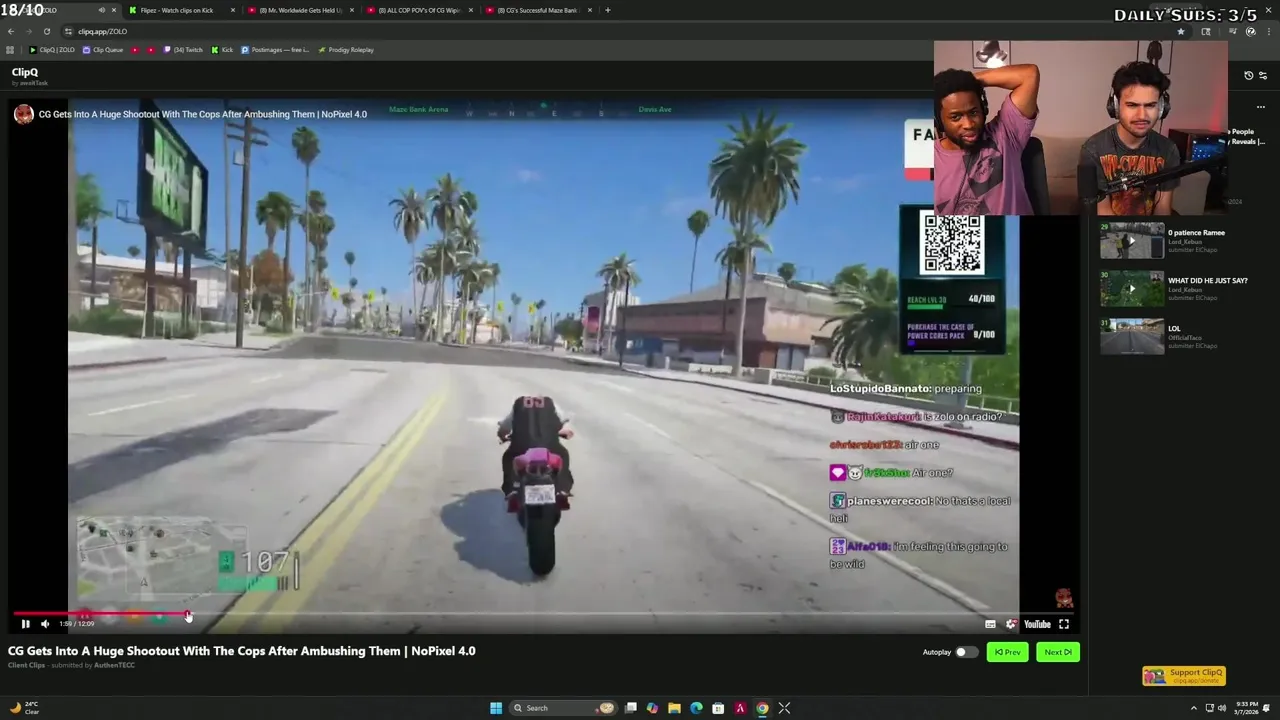Select 'LOL' clip title in queue

[x=1174, y=329]
